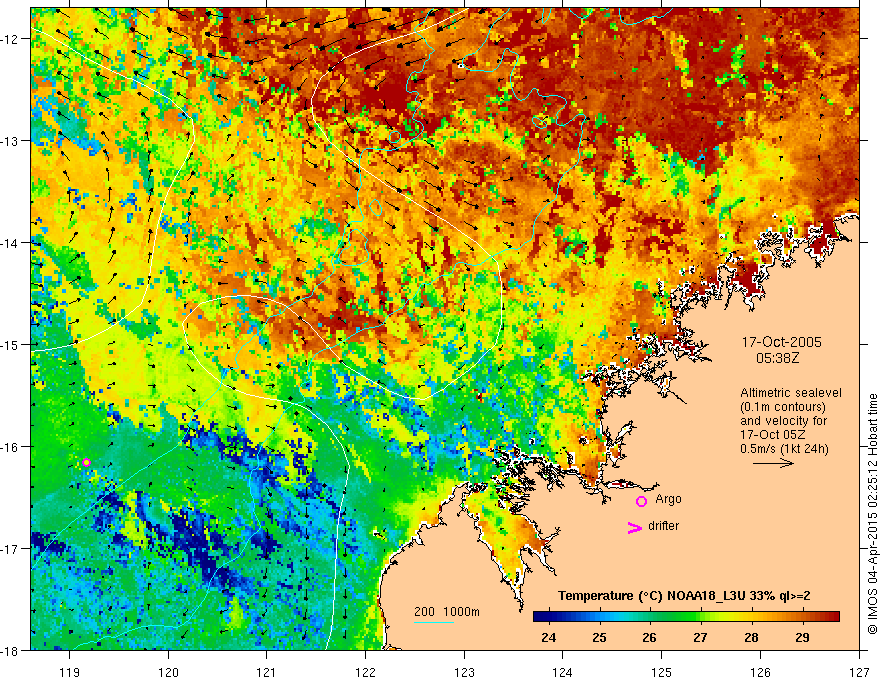Click the colorbar tick label 28
Image resolution: width=880 pixels, height=680 pixels.
click(751, 637)
